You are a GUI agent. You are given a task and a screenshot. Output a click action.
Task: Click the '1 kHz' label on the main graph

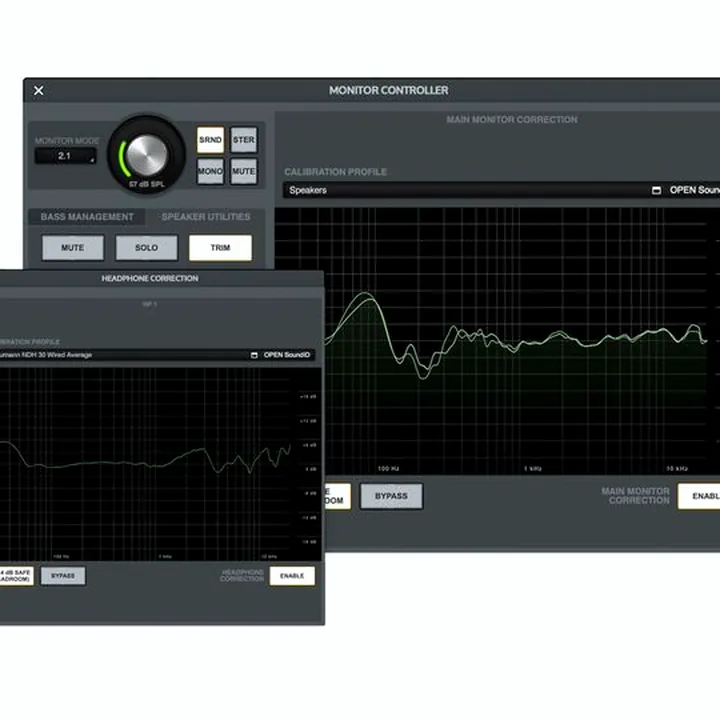coord(533,469)
